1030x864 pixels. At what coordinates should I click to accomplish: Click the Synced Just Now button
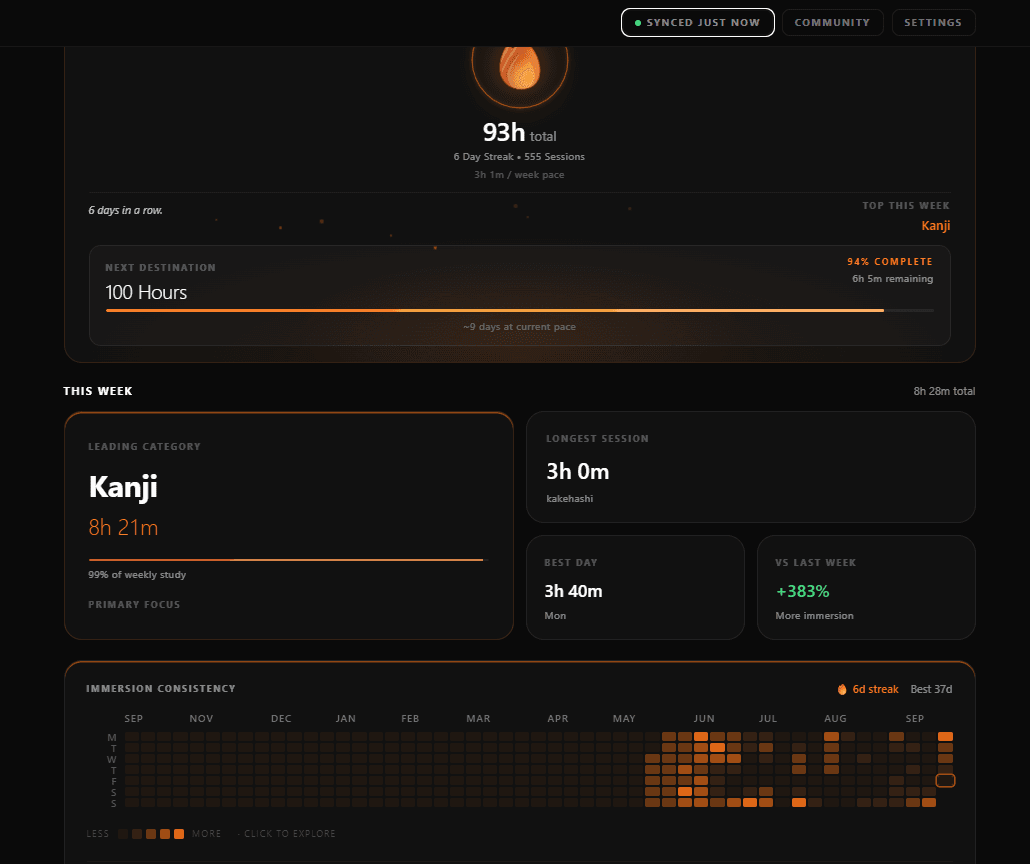[x=698, y=22]
